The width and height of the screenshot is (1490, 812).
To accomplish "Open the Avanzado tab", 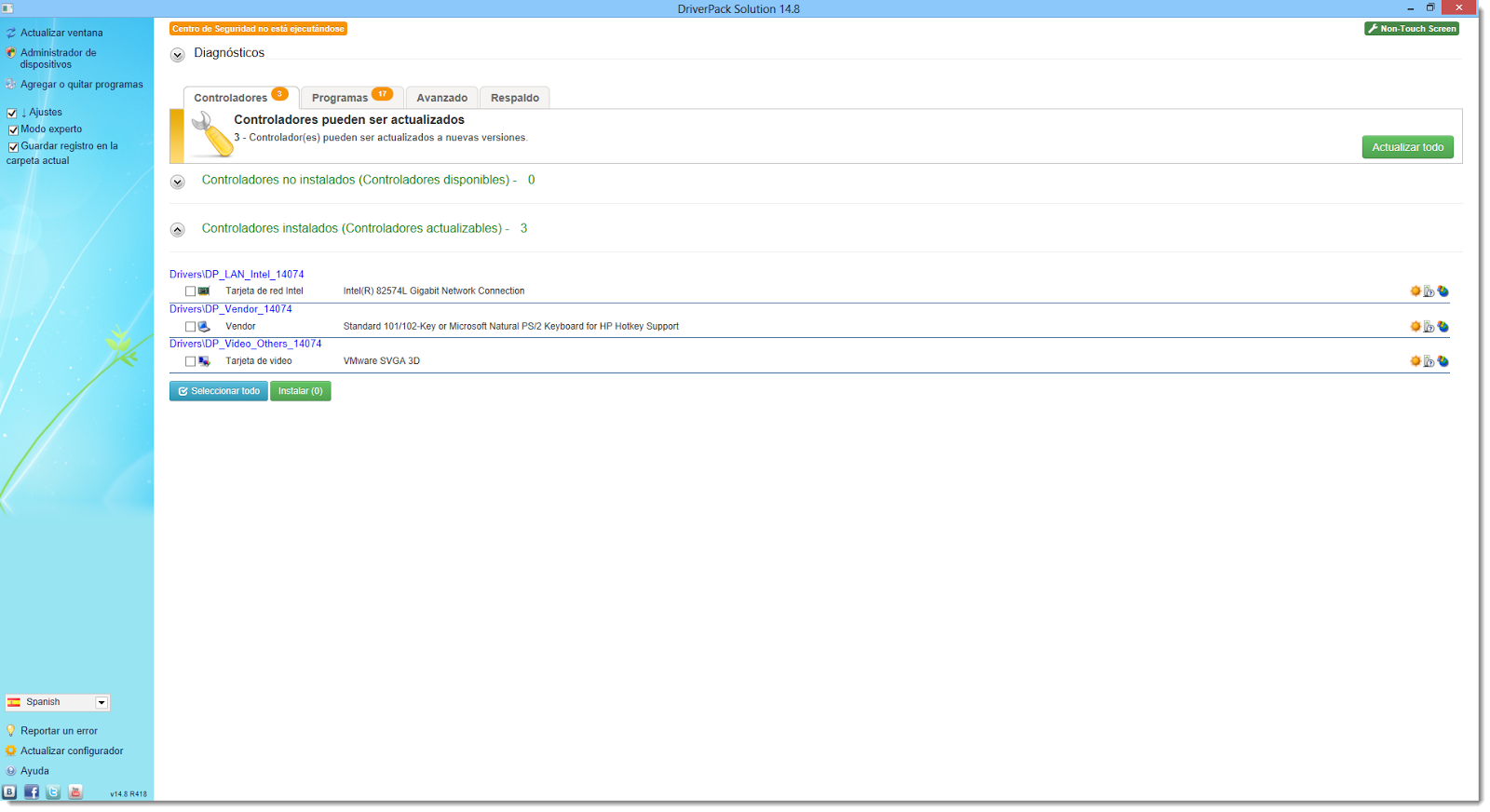I will pyautogui.click(x=442, y=97).
